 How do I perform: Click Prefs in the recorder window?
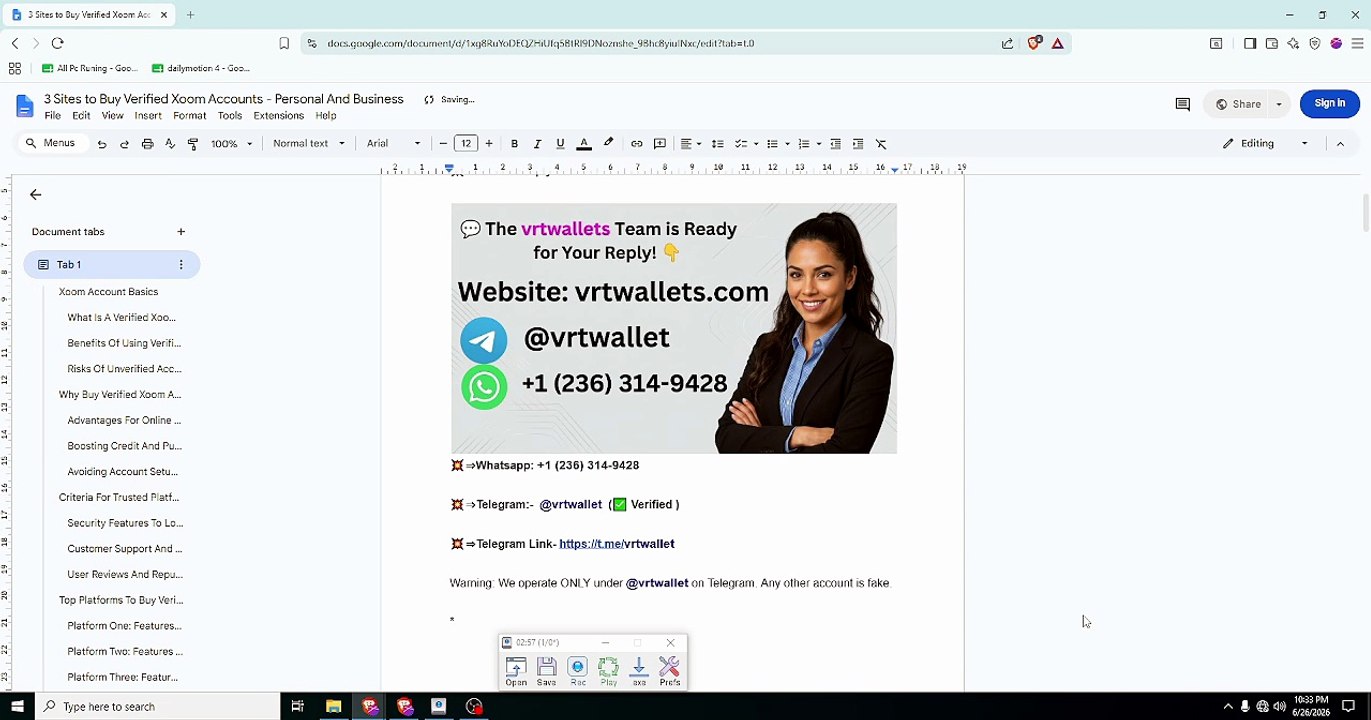(670, 671)
